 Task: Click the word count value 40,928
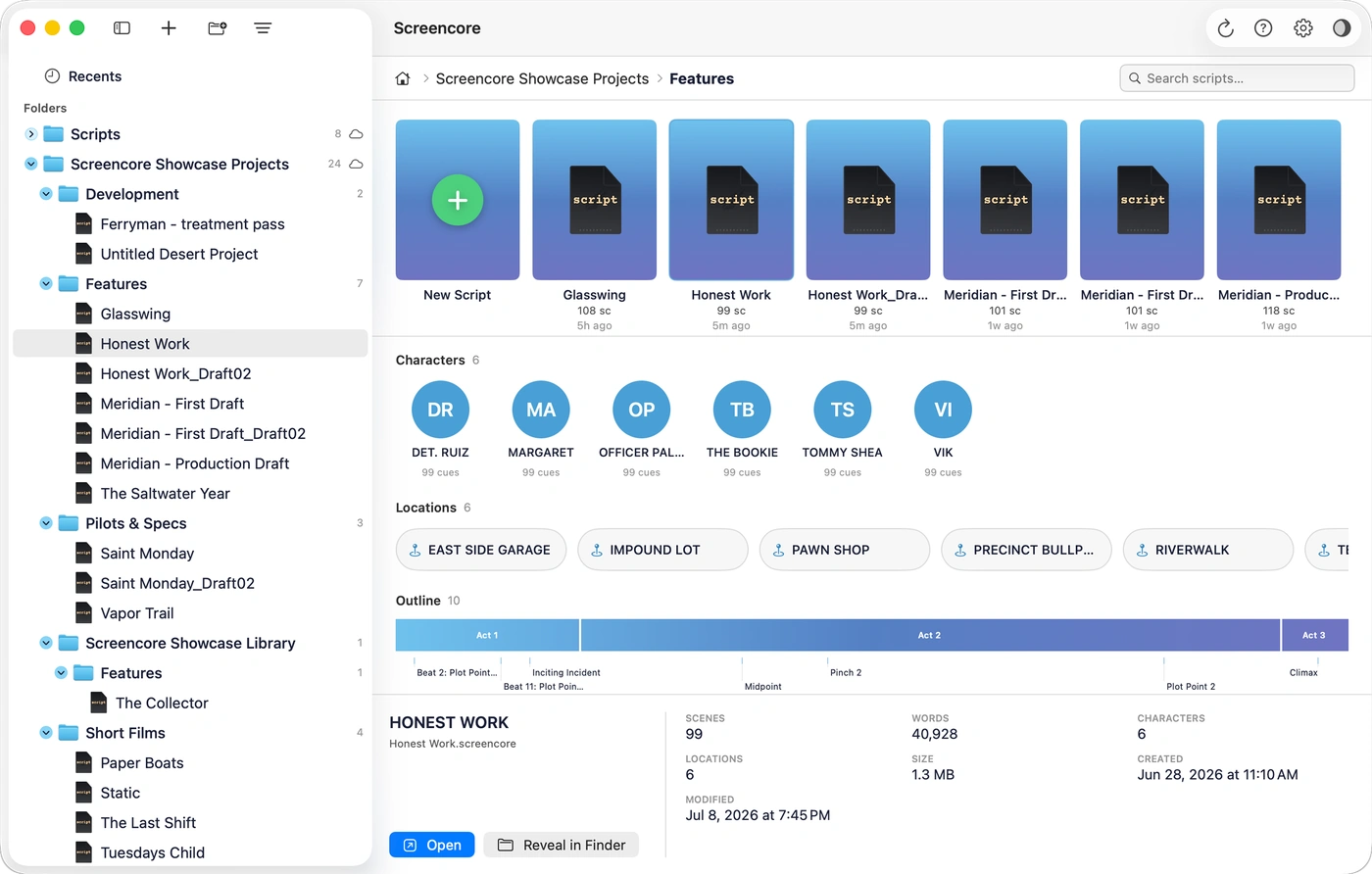tap(935, 734)
